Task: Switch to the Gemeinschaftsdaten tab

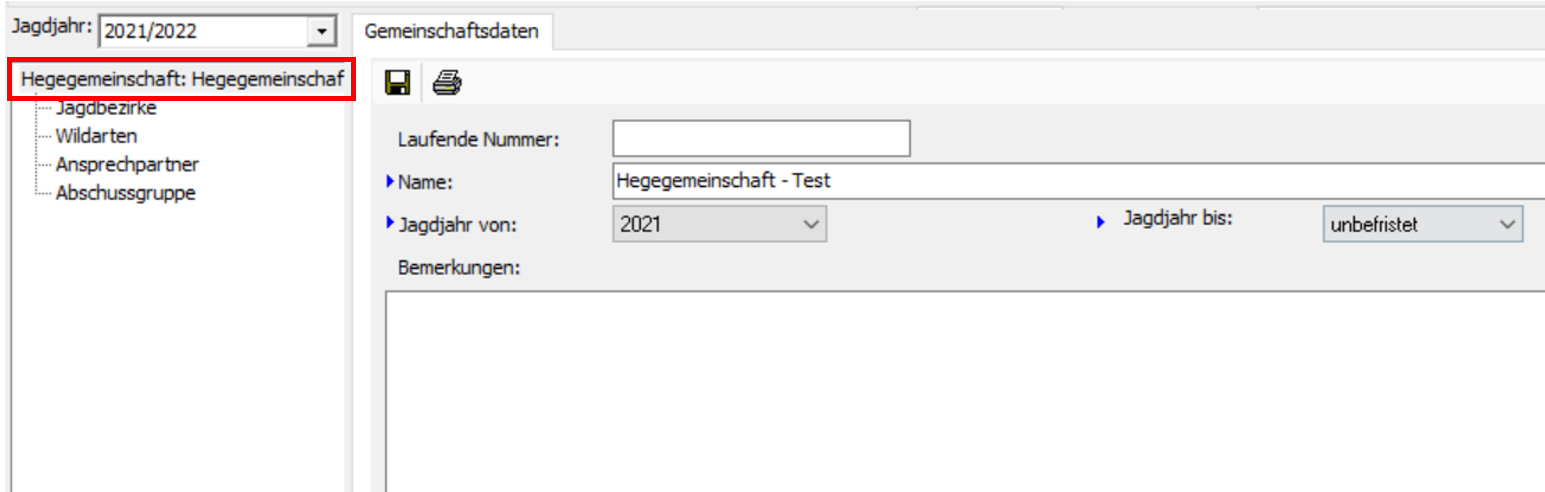Action: 452,31
